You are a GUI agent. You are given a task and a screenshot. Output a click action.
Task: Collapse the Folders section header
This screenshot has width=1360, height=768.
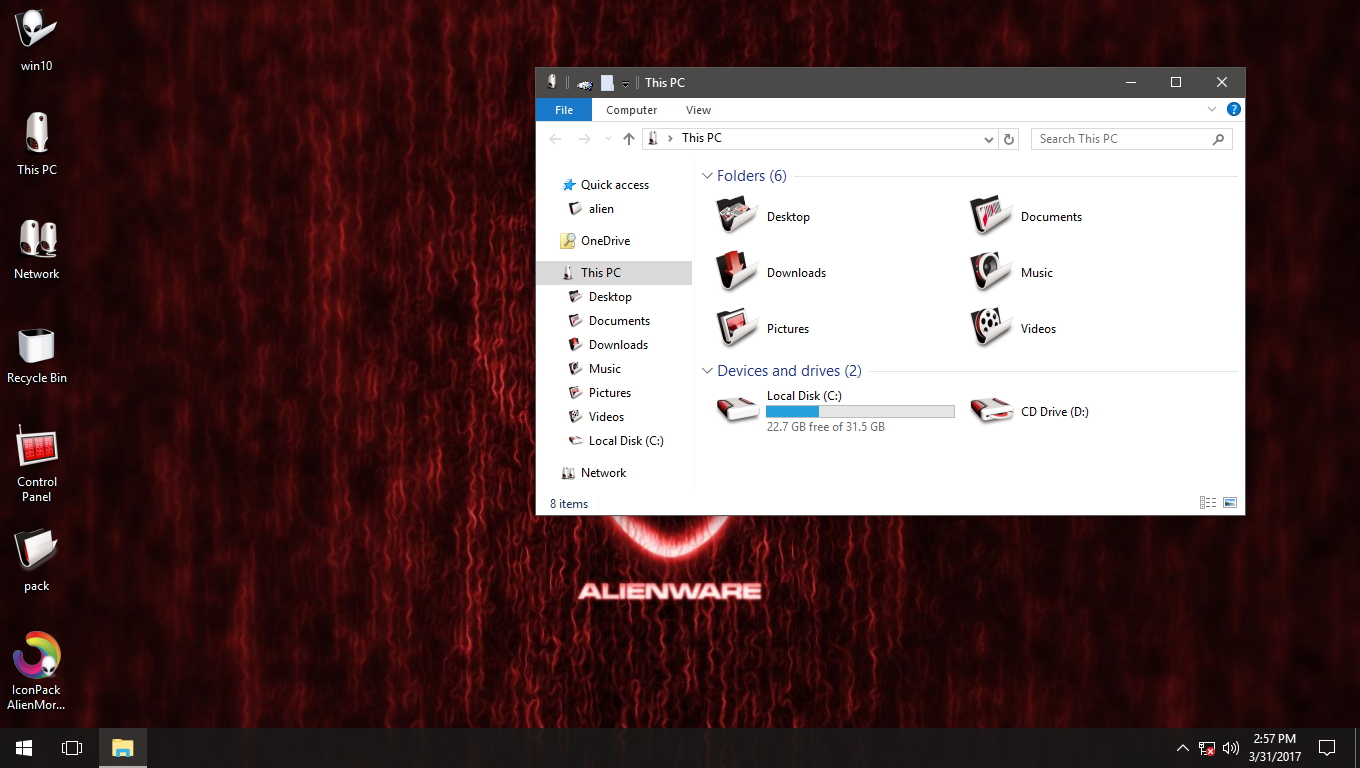click(707, 175)
